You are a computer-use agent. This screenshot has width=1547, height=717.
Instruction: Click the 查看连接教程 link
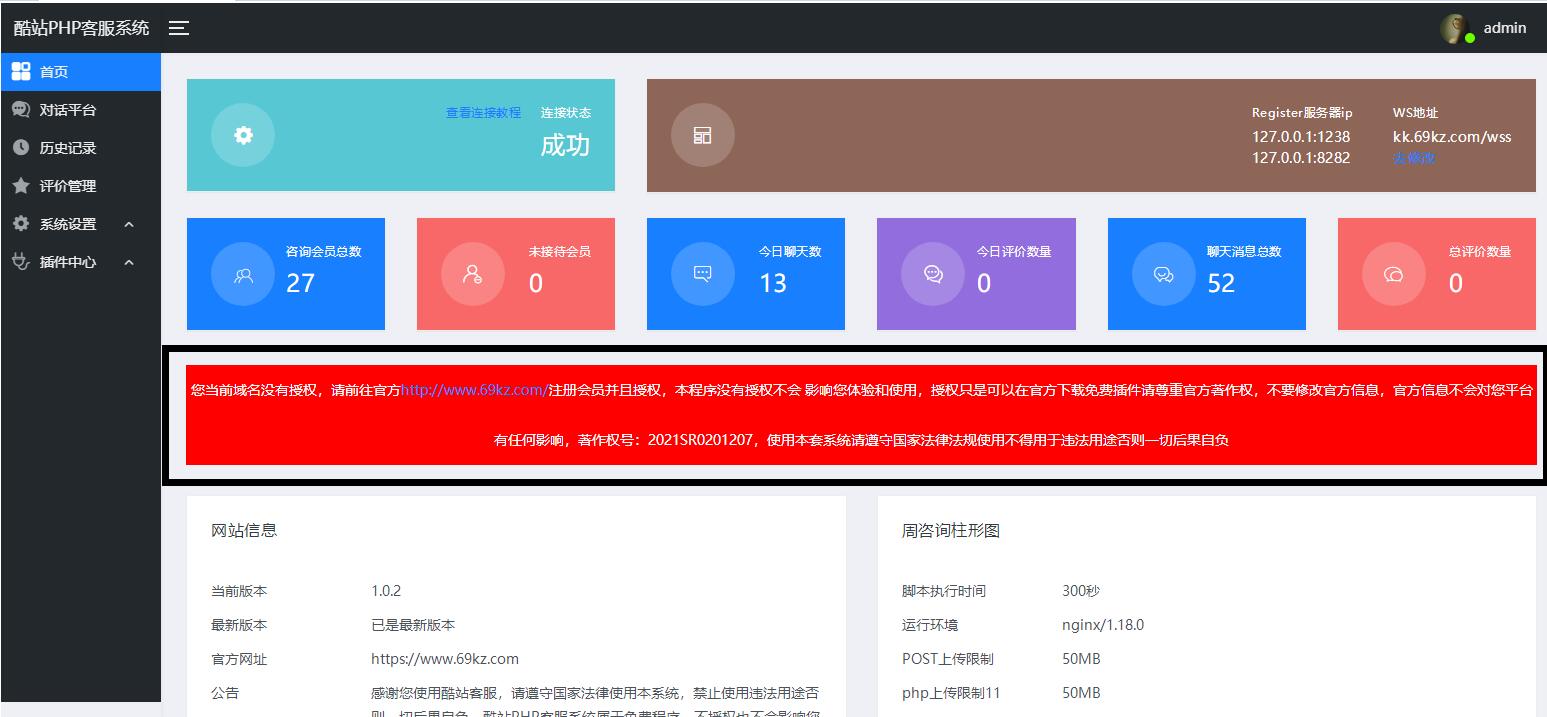click(x=483, y=113)
